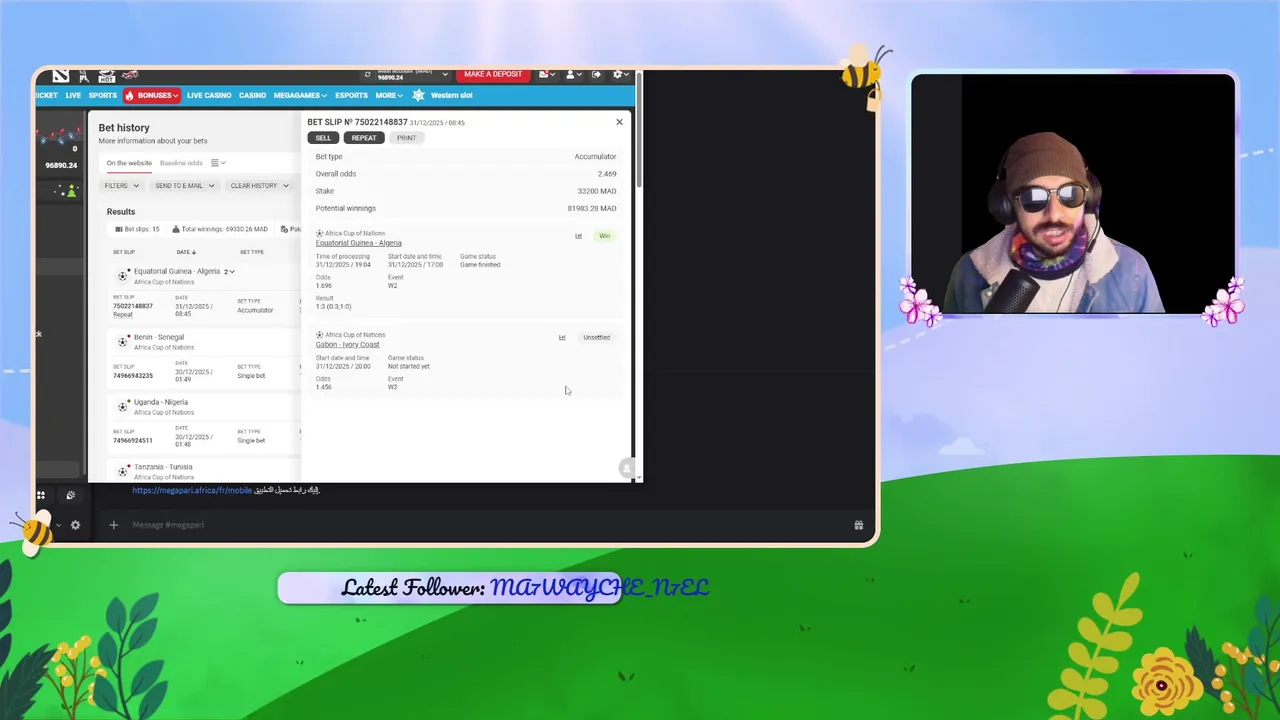The height and width of the screenshot is (720, 1280).
Task: Click the SELL button on bet slip
Action: (x=323, y=138)
